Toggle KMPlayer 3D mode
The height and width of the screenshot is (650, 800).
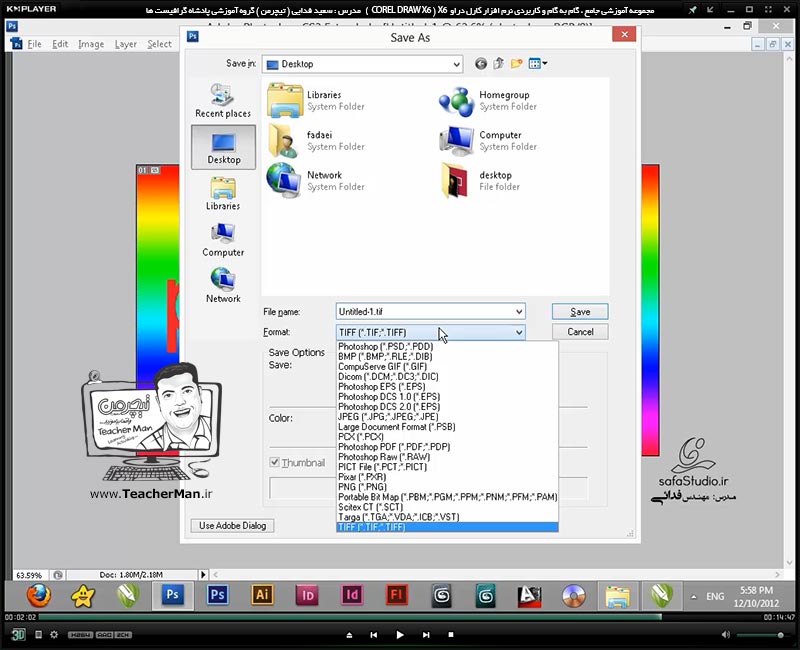(x=18, y=635)
